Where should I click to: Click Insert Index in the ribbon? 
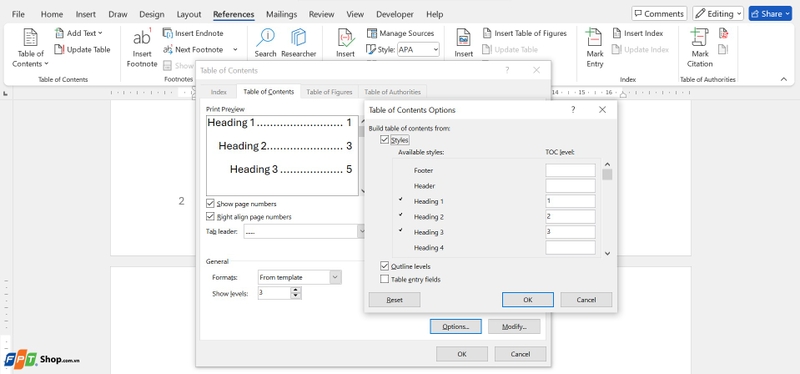(637, 33)
